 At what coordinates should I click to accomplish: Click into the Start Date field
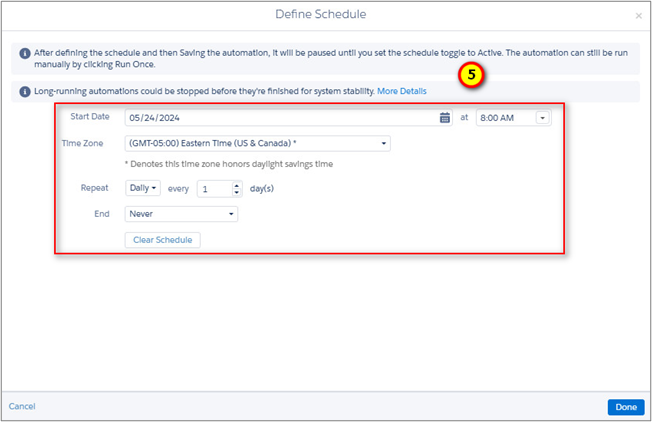tap(288, 118)
